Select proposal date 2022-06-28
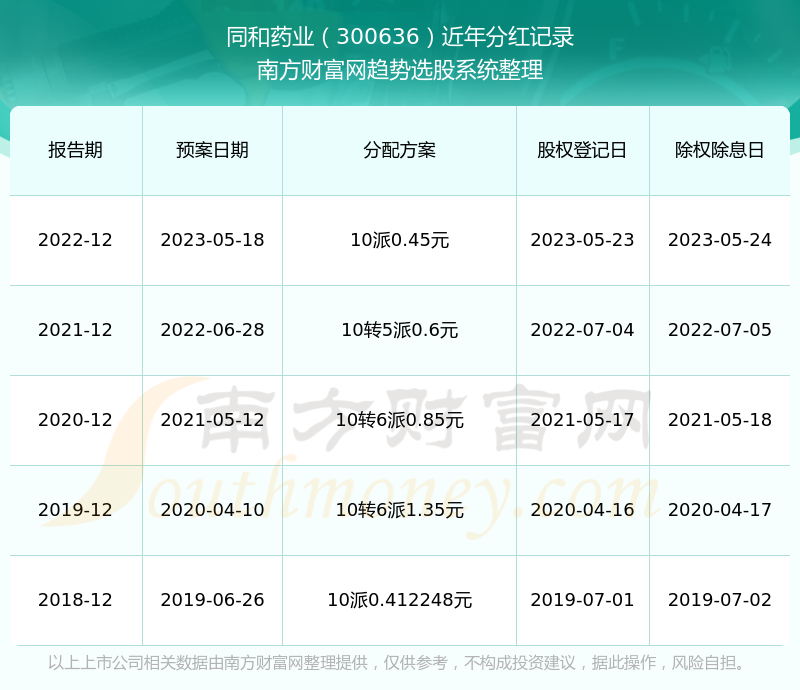The width and height of the screenshot is (800, 690). (x=212, y=330)
